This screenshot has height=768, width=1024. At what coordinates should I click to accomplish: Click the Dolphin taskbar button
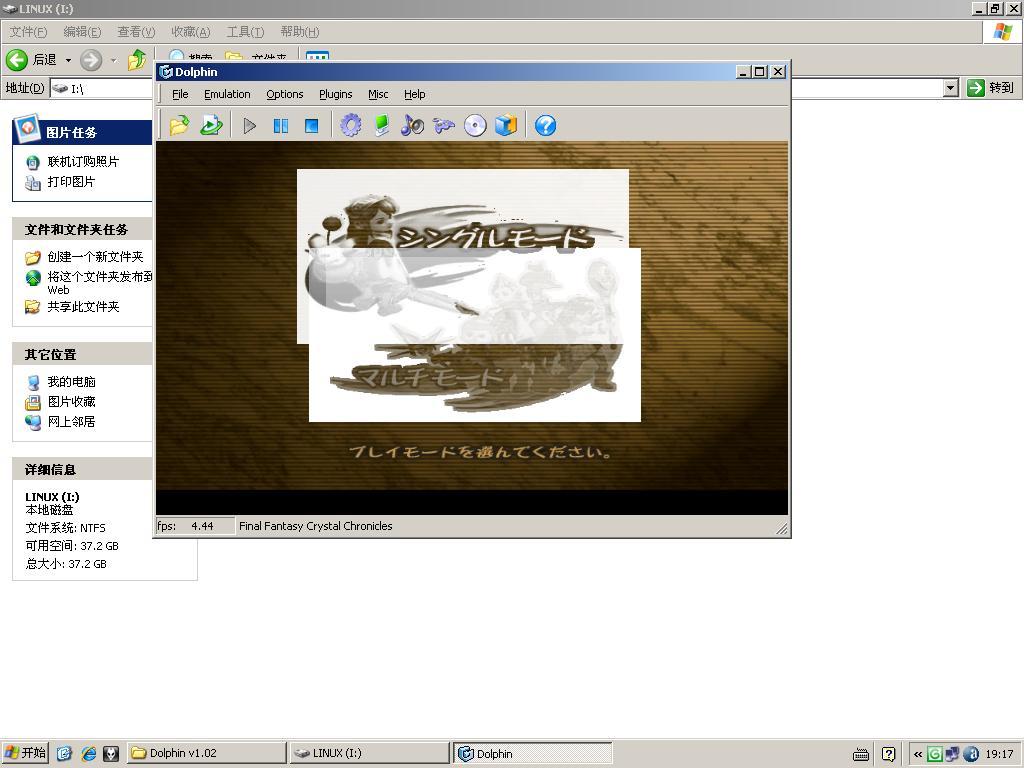click(533, 753)
